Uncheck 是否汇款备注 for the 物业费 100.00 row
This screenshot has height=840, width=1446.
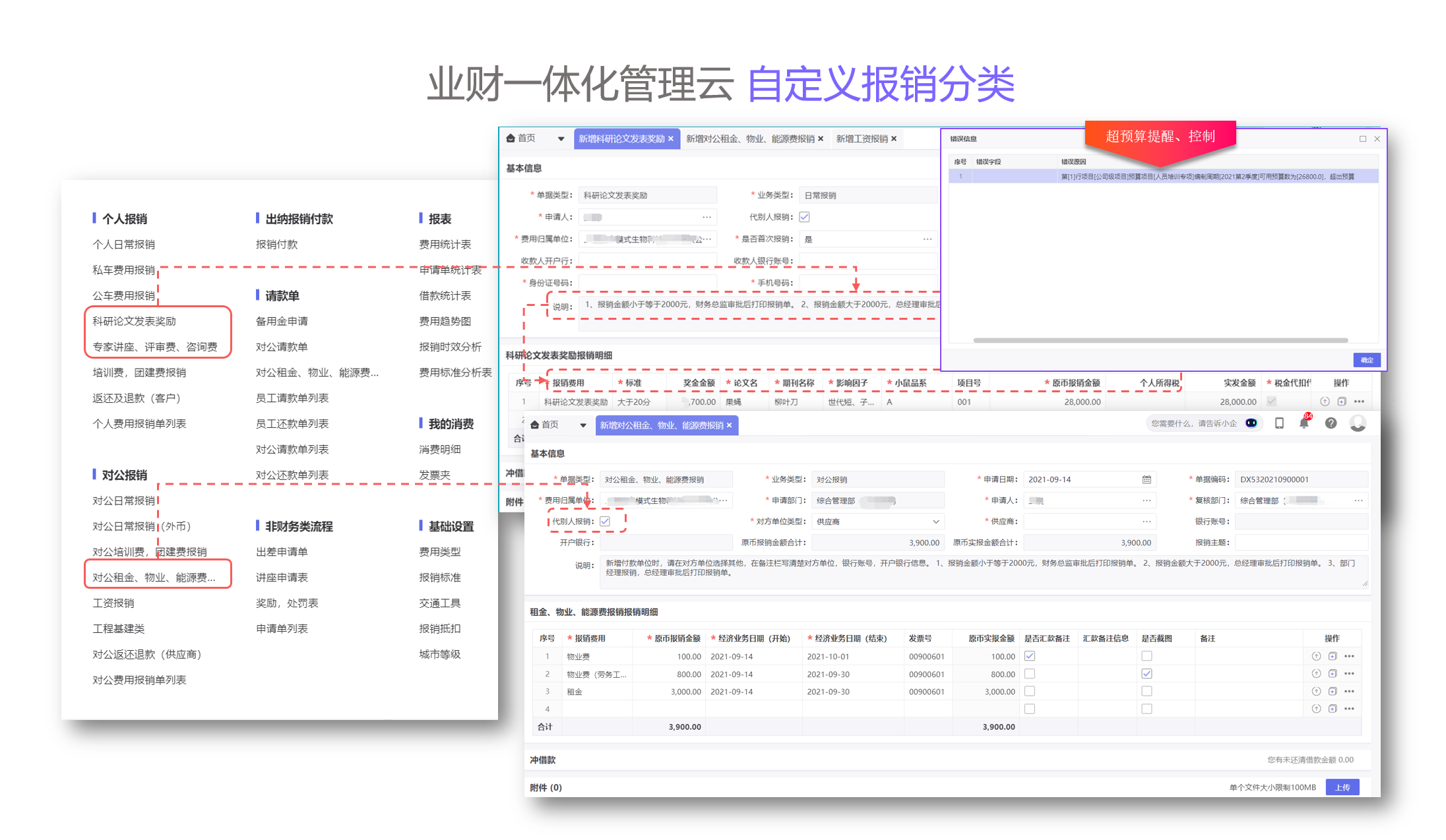[x=1030, y=656]
